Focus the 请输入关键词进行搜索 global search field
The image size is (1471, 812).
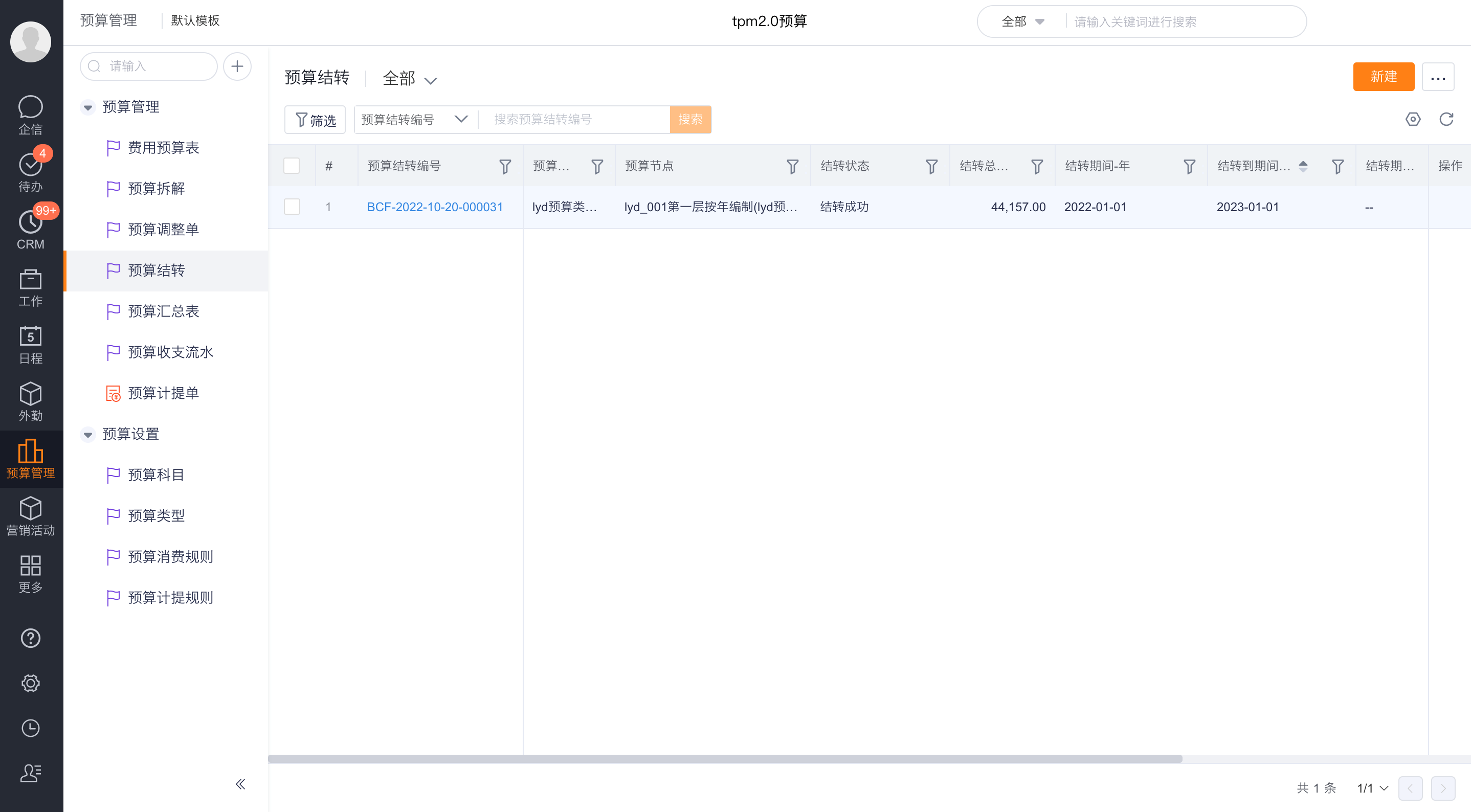click(x=1185, y=21)
